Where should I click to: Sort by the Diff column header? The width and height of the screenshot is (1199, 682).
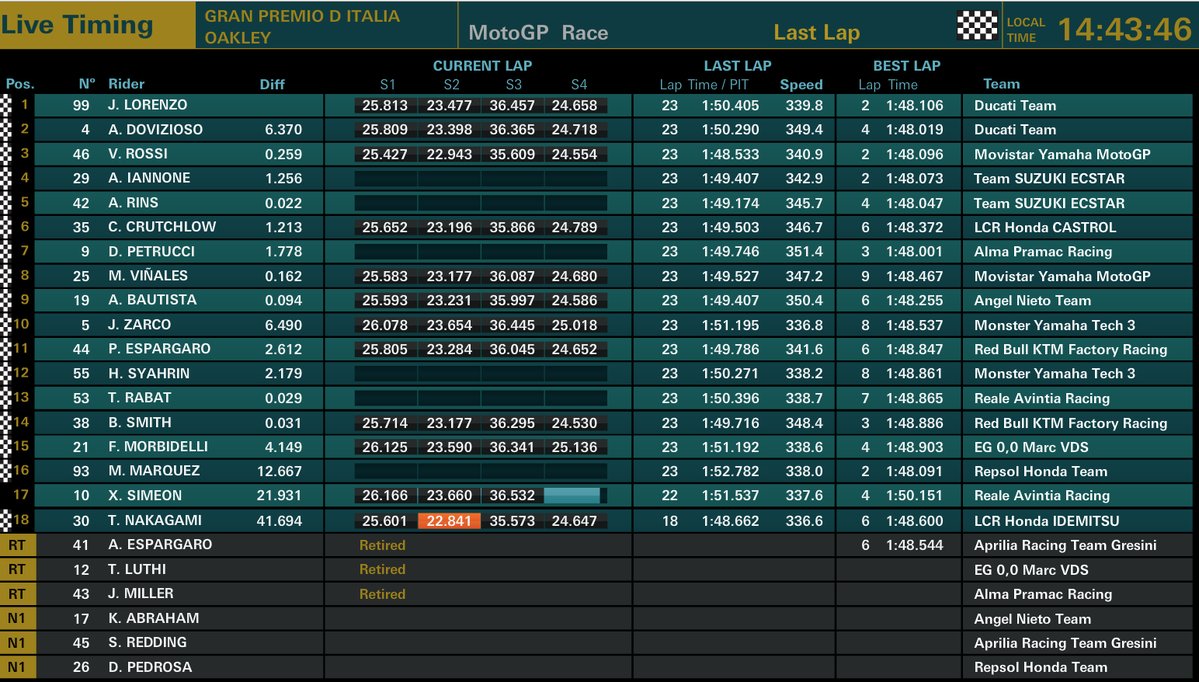[272, 85]
